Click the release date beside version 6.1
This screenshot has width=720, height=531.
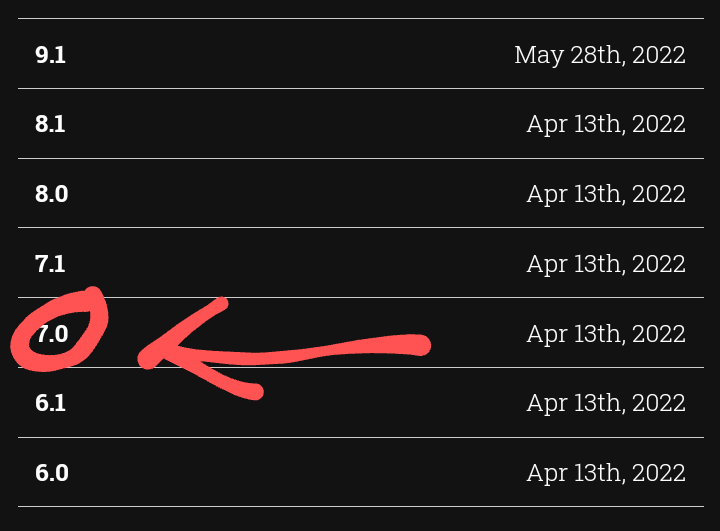(x=606, y=403)
